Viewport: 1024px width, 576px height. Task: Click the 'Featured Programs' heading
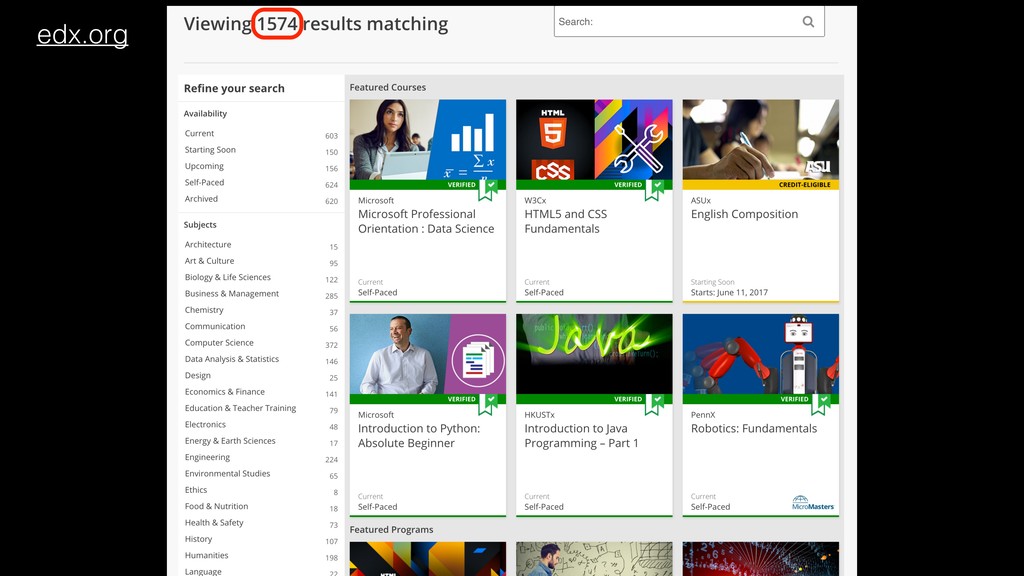391,530
